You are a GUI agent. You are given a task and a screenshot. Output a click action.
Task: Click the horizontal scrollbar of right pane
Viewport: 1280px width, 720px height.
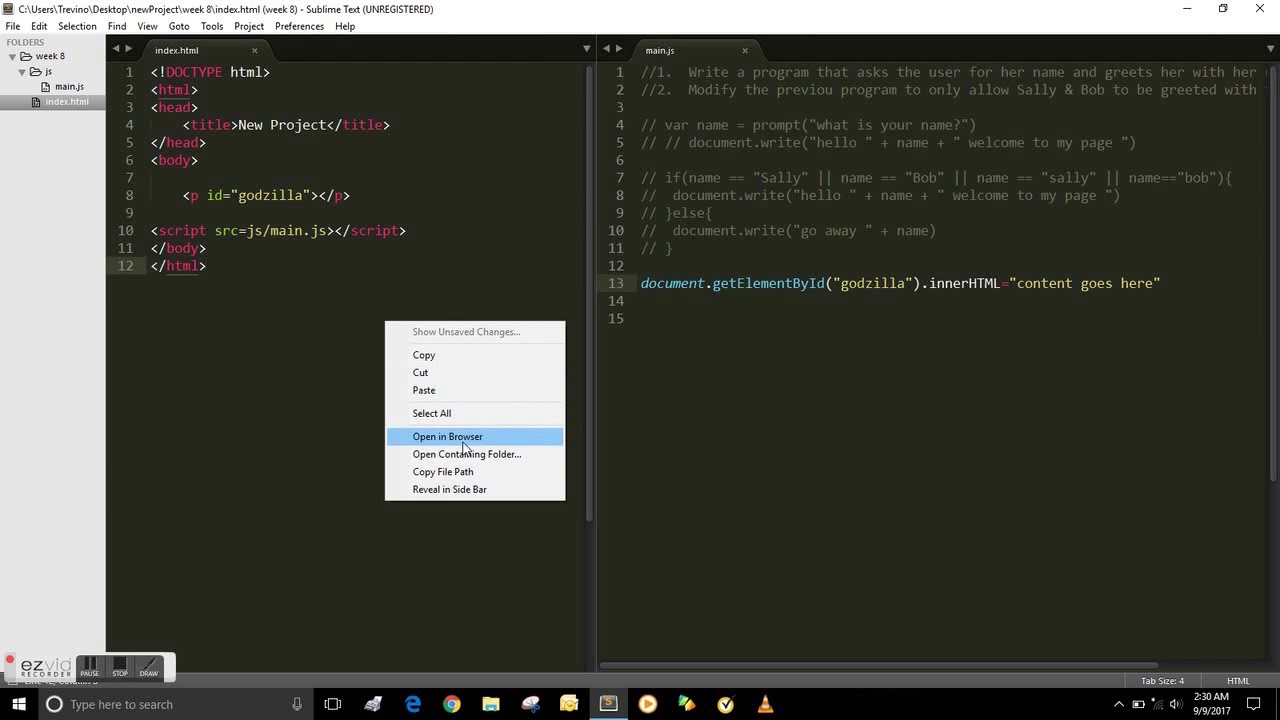[878, 665]
